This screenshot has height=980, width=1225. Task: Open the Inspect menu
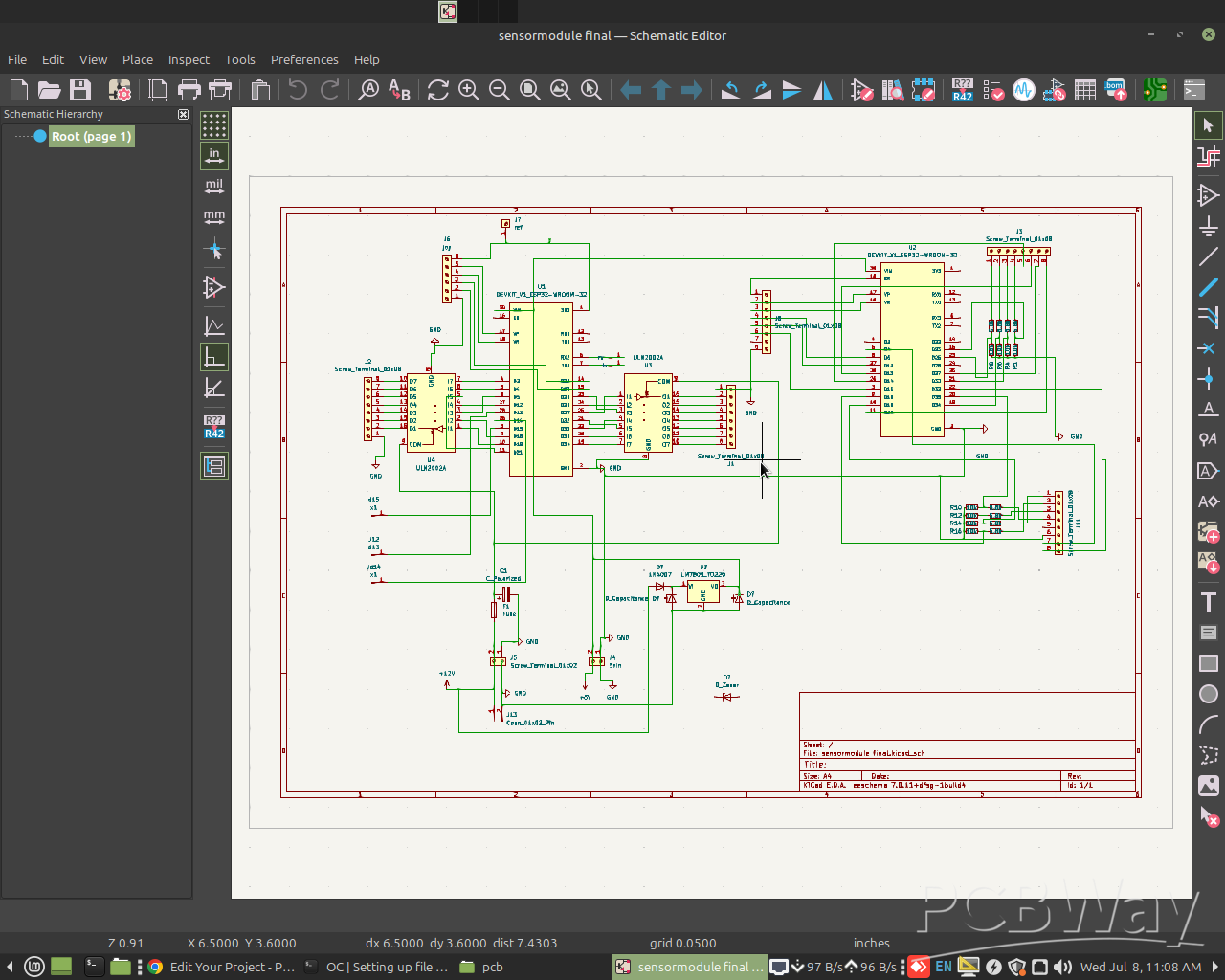(189, 59)
